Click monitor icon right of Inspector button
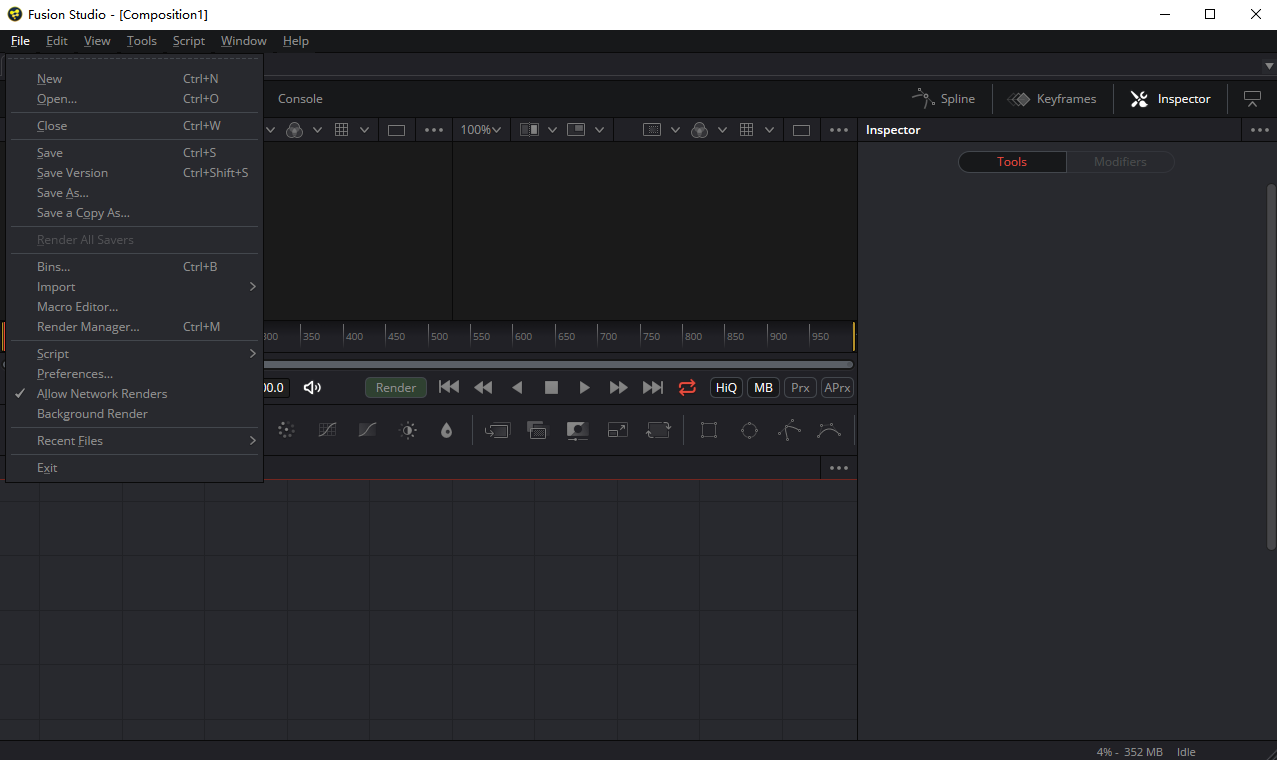The image size is (1277, 760). point(1252,99)
